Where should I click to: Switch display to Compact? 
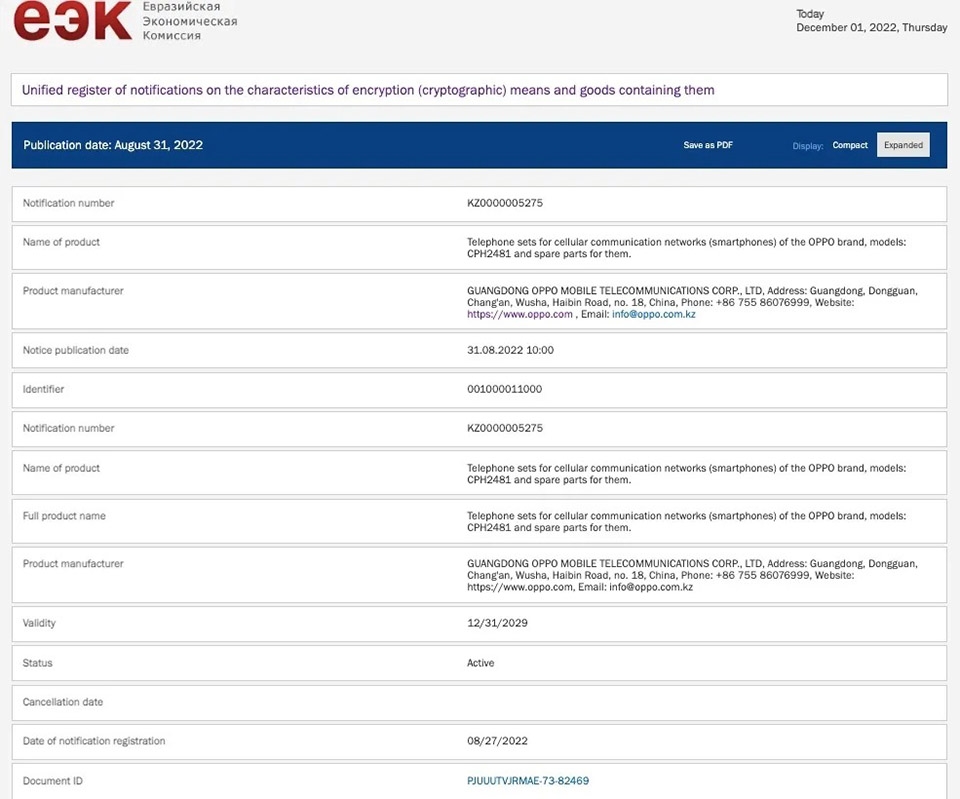coord(850,145)
